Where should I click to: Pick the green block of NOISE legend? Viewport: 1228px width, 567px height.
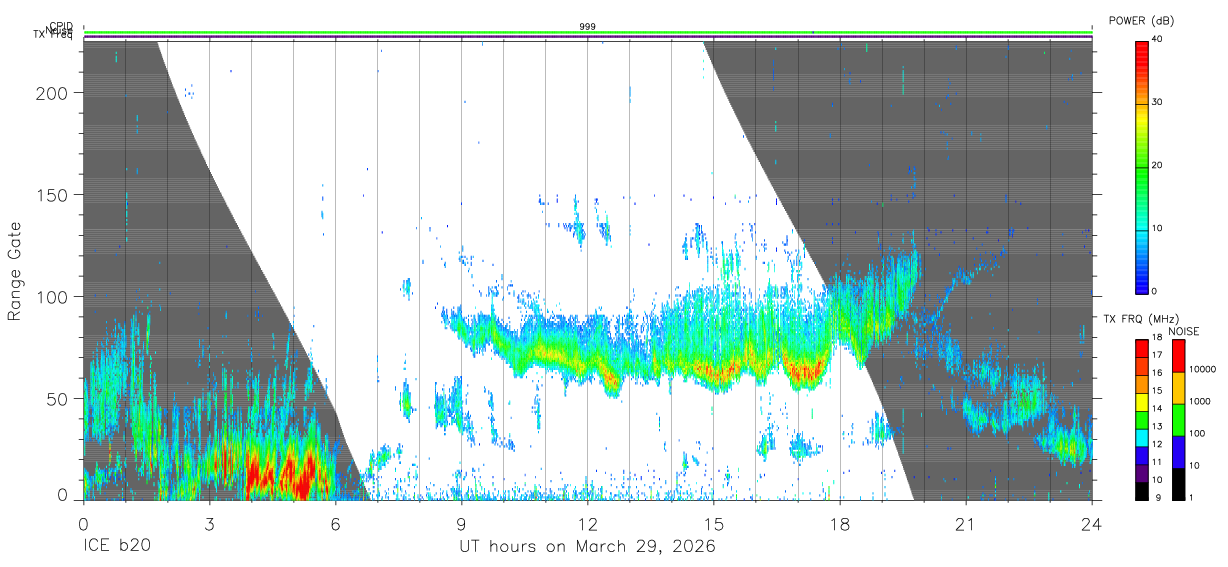[x=1178, y=420]
